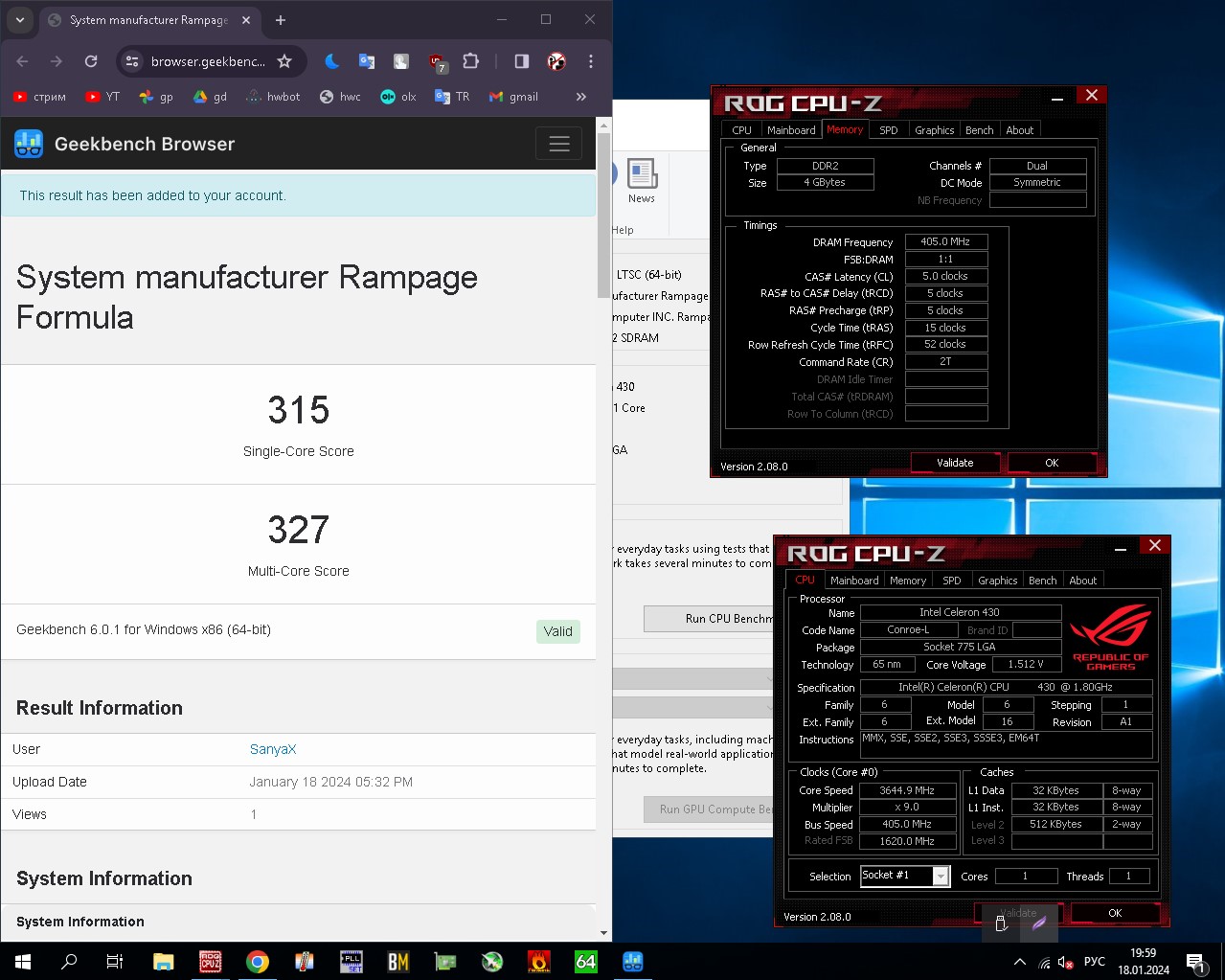Click the muted volume tray icon
The image size is (1225, 980).
pyautogui.click(x=1066, y=962)
